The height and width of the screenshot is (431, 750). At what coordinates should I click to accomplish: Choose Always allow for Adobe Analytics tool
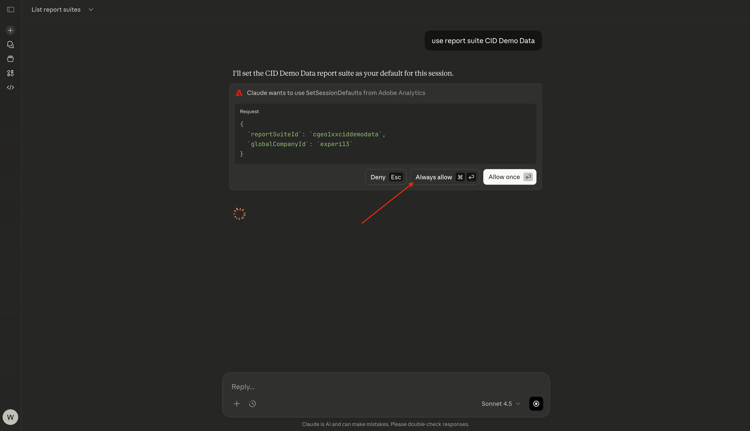[x=445, y=177]
